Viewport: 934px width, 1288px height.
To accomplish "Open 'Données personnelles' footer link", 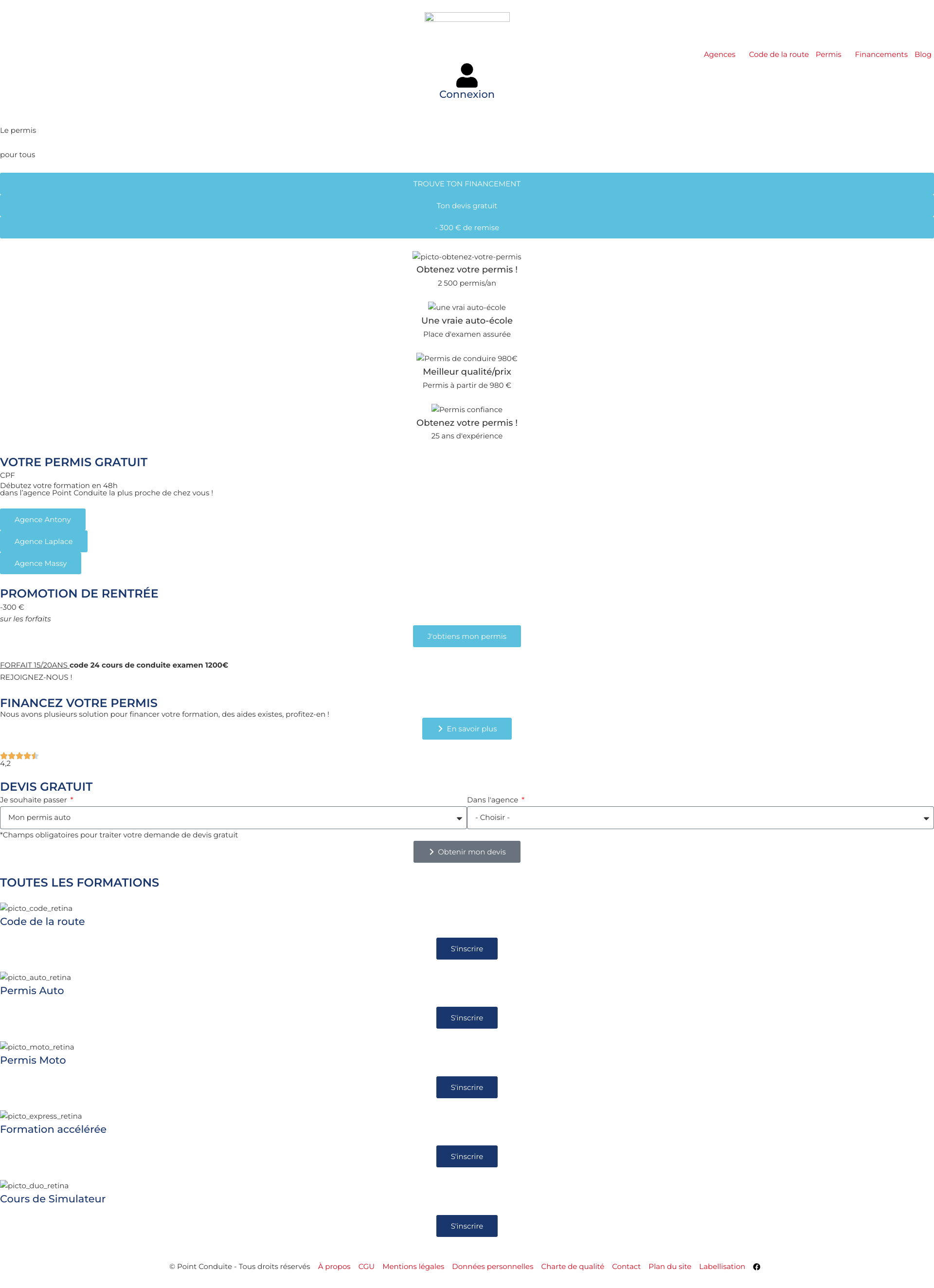I will [x=492, y=1267].
